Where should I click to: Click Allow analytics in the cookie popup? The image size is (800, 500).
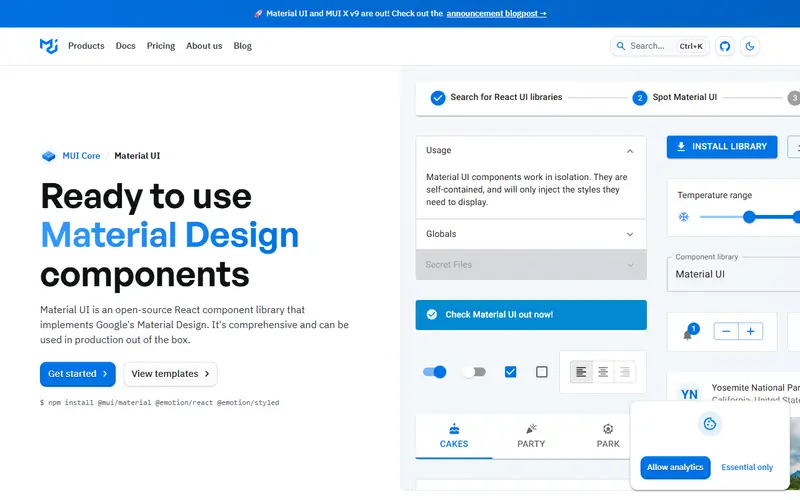[675, 467]
